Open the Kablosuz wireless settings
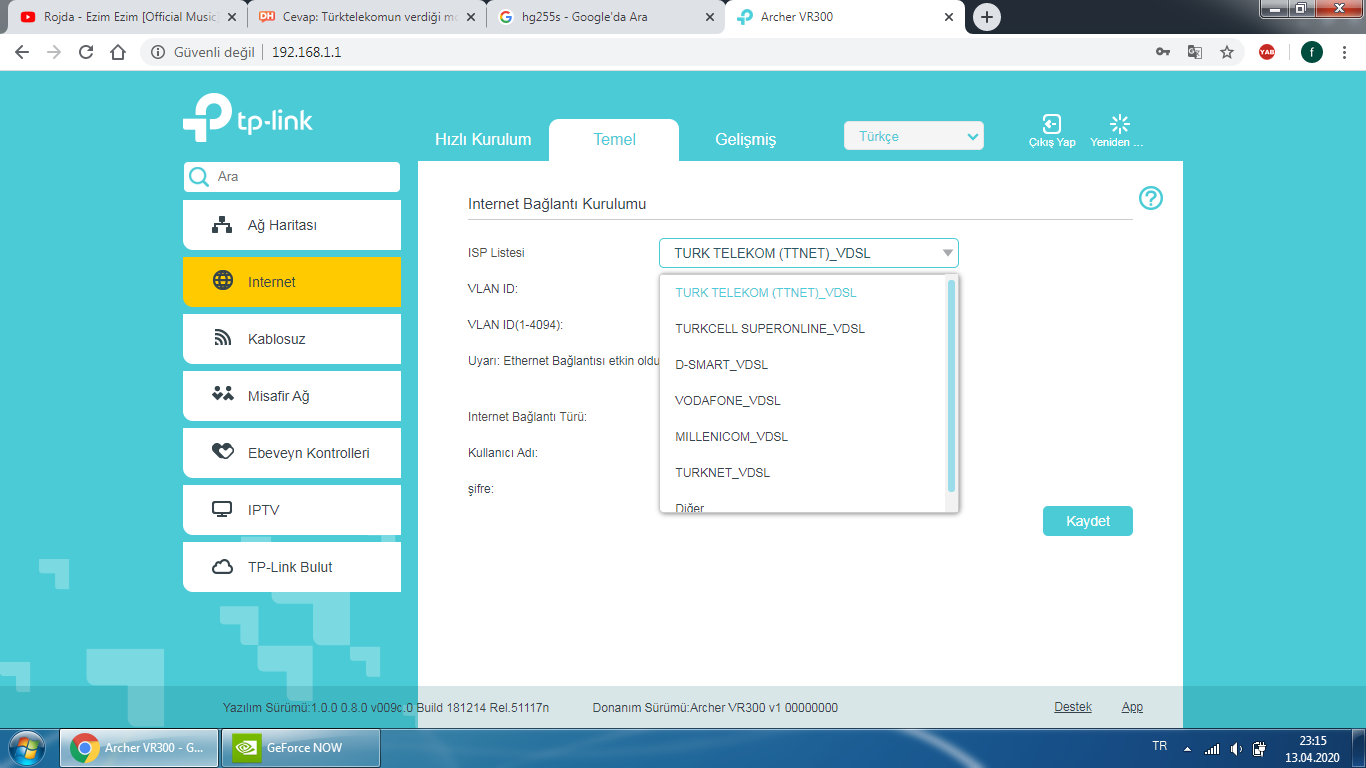The width and height of the screenshot is (1366, 768). [x=292, y=339]
